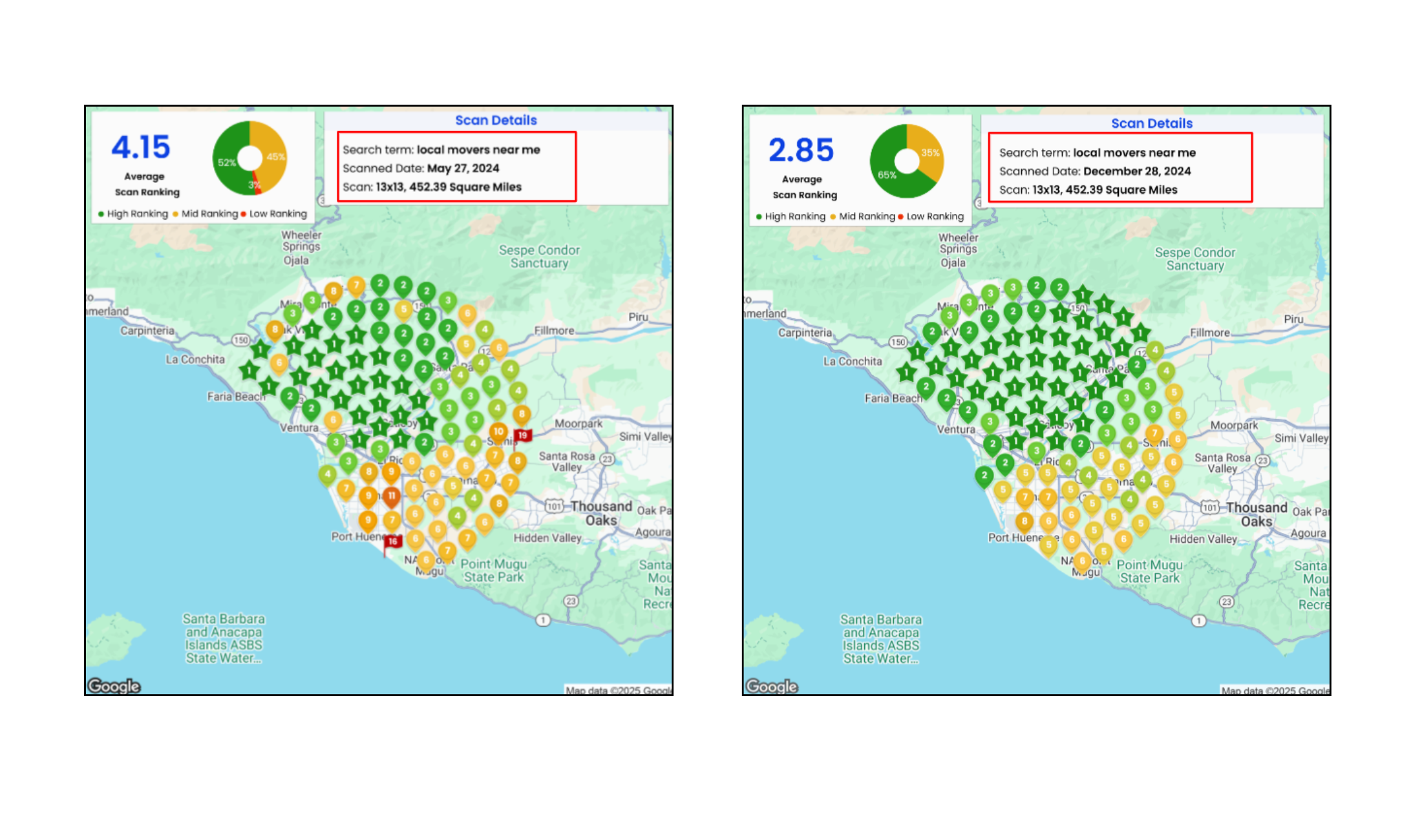The image size is (1422, 840).
Task: Click the Google logo on the right map
Action: [x=772, y=686]
